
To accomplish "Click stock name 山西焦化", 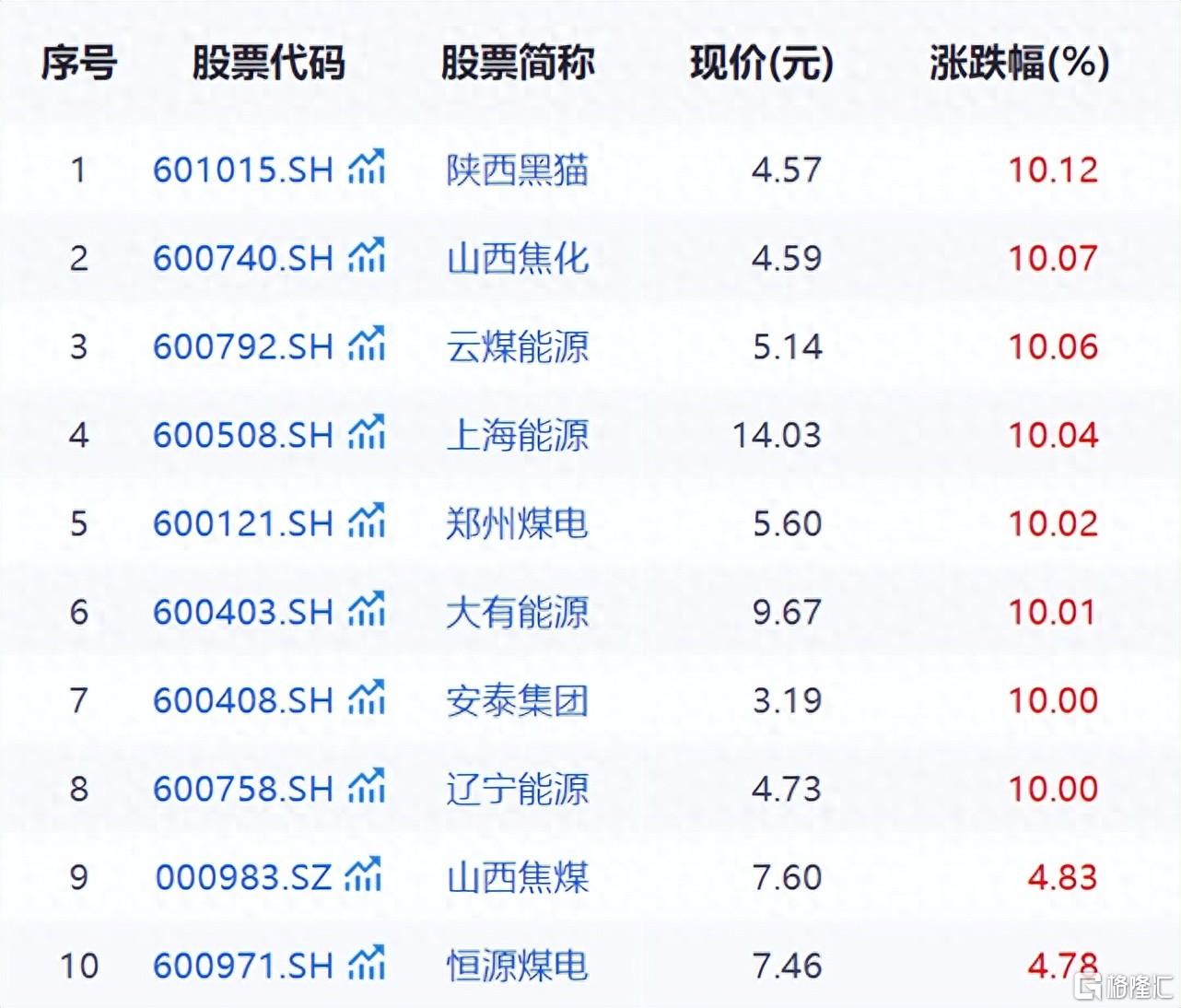I will click(x=517, y=259).
